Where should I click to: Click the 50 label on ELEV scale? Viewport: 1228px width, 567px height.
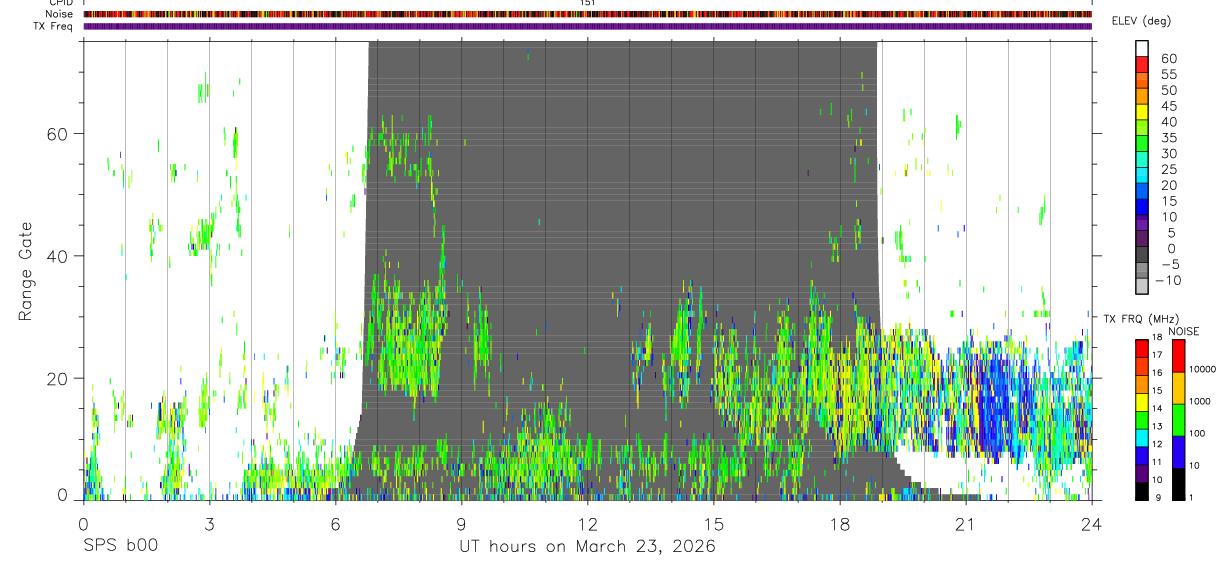point(1168,91)
